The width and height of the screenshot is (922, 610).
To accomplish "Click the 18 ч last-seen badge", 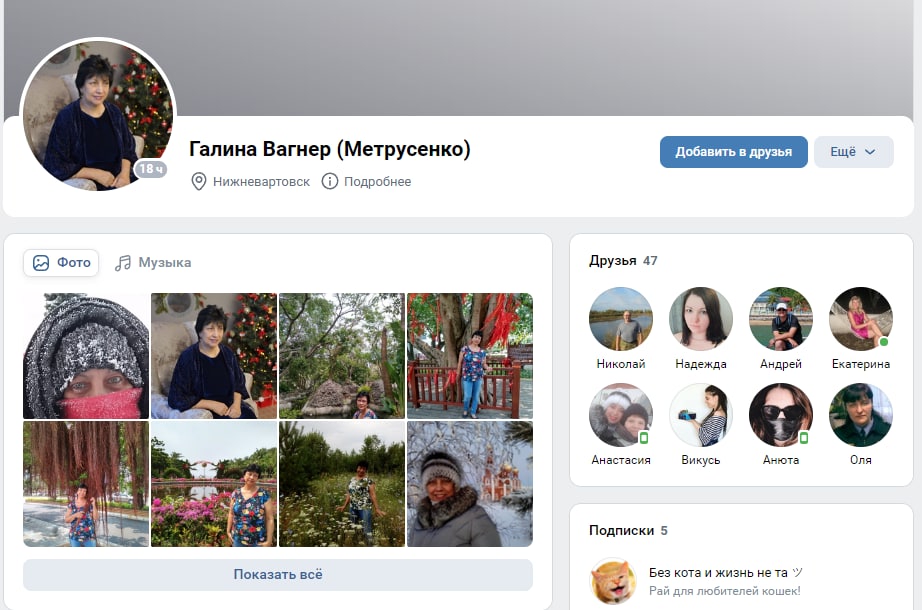I will tap(151, 169).
